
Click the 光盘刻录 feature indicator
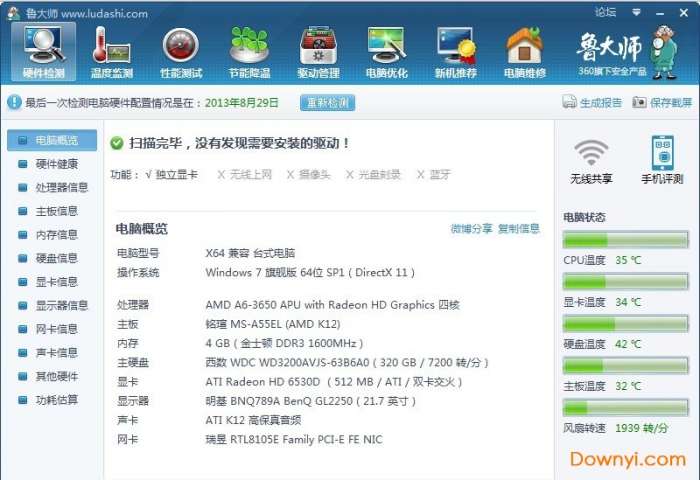click(374, 175)
